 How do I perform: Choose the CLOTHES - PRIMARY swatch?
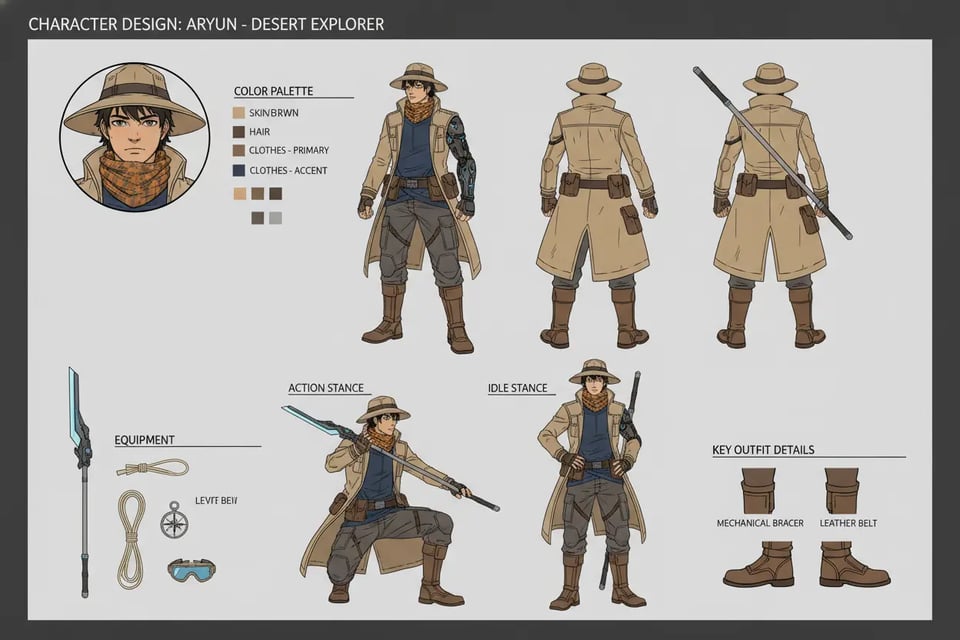(239, 150)
